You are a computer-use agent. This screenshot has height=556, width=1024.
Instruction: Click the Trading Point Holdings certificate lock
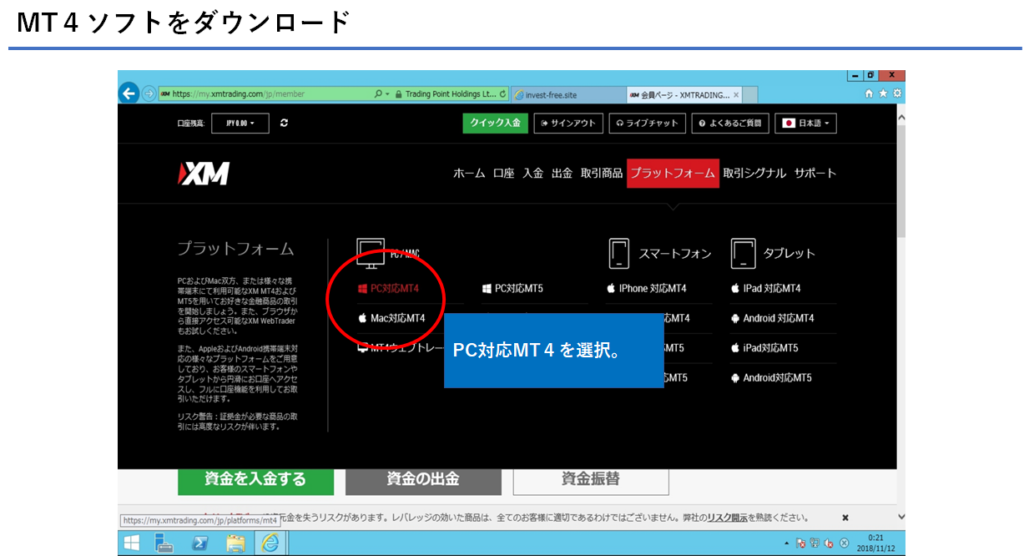[398, 94]
